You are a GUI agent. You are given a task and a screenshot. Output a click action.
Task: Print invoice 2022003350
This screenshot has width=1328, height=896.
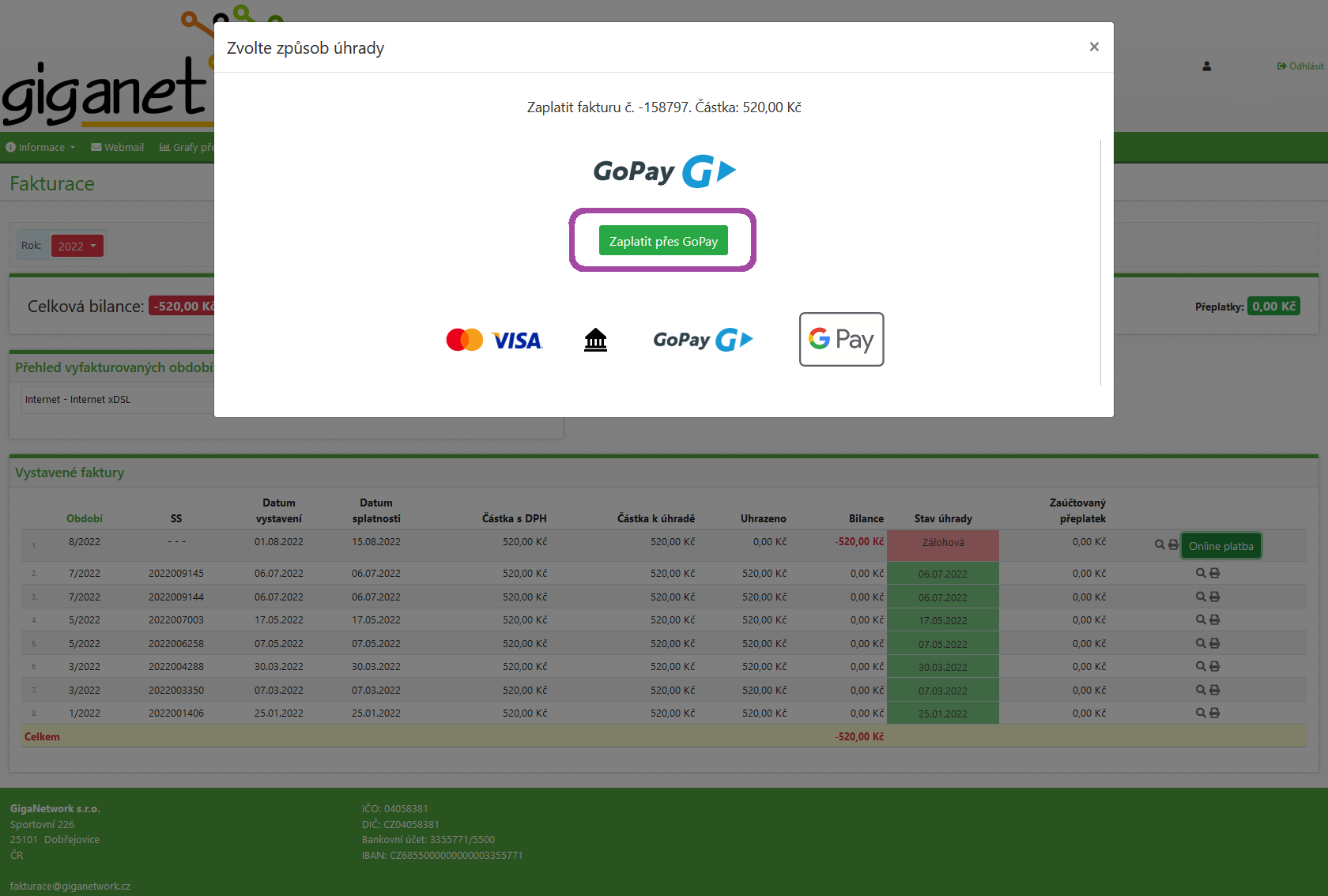point(1214,690)
